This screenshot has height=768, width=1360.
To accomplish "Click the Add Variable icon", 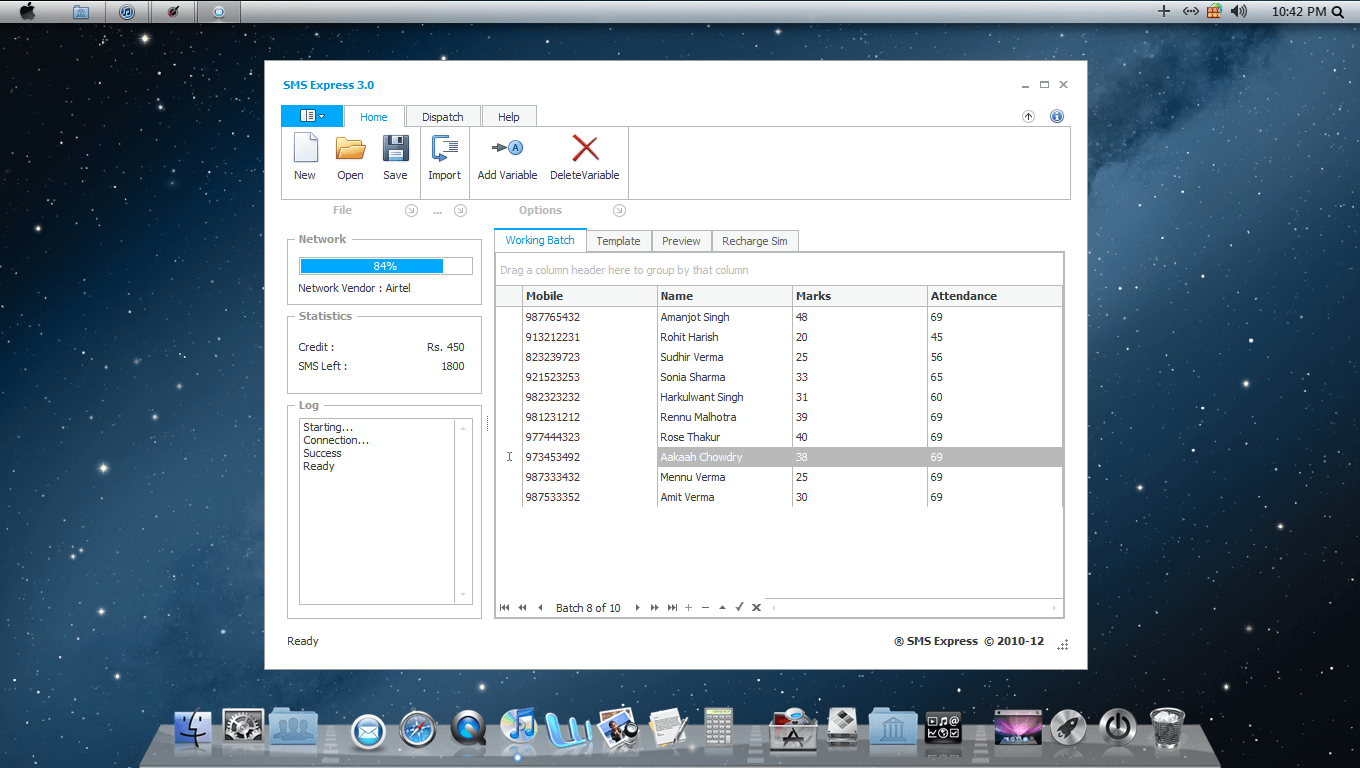I will click(507, 150).
